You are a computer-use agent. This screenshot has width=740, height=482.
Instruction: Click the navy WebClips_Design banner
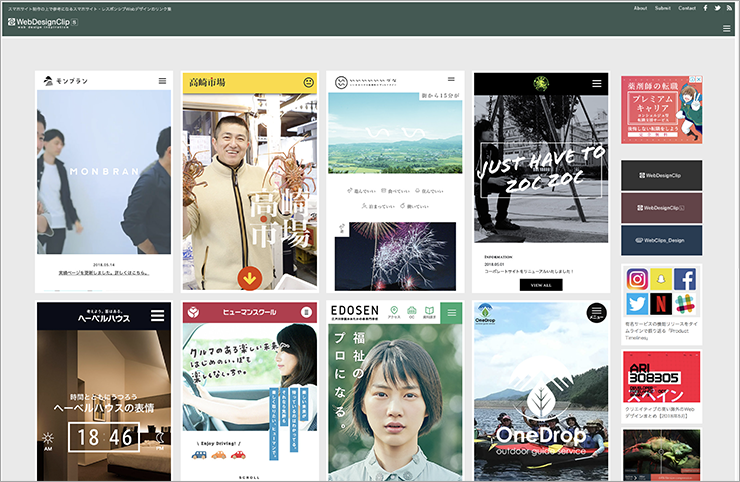pos(662,240)
